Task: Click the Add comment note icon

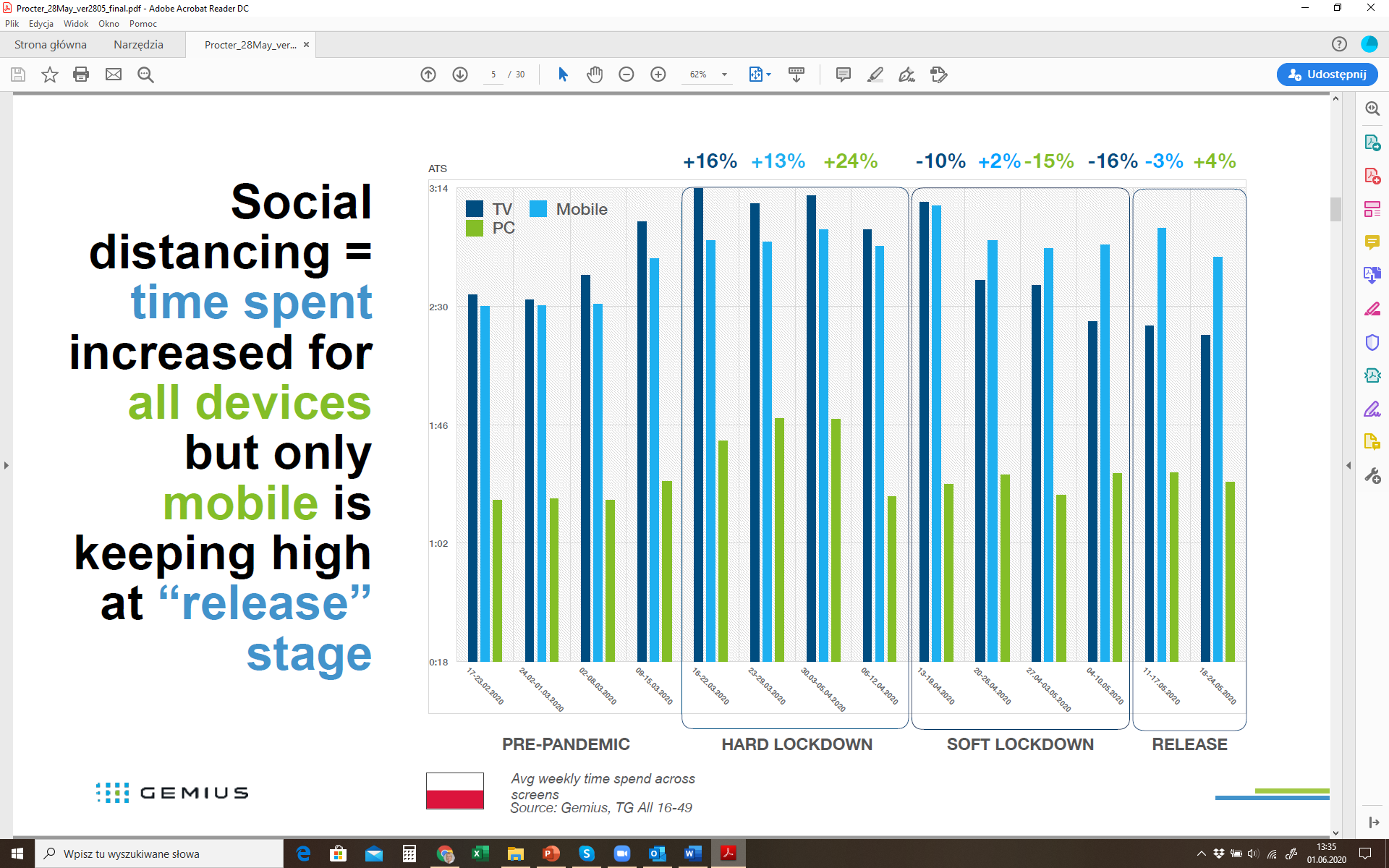Action: [843, 75]
